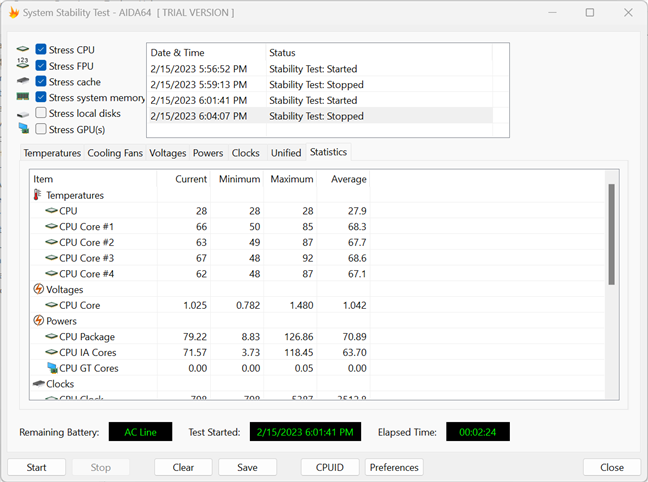Open the Cooling Fans tab

[115, 153]
